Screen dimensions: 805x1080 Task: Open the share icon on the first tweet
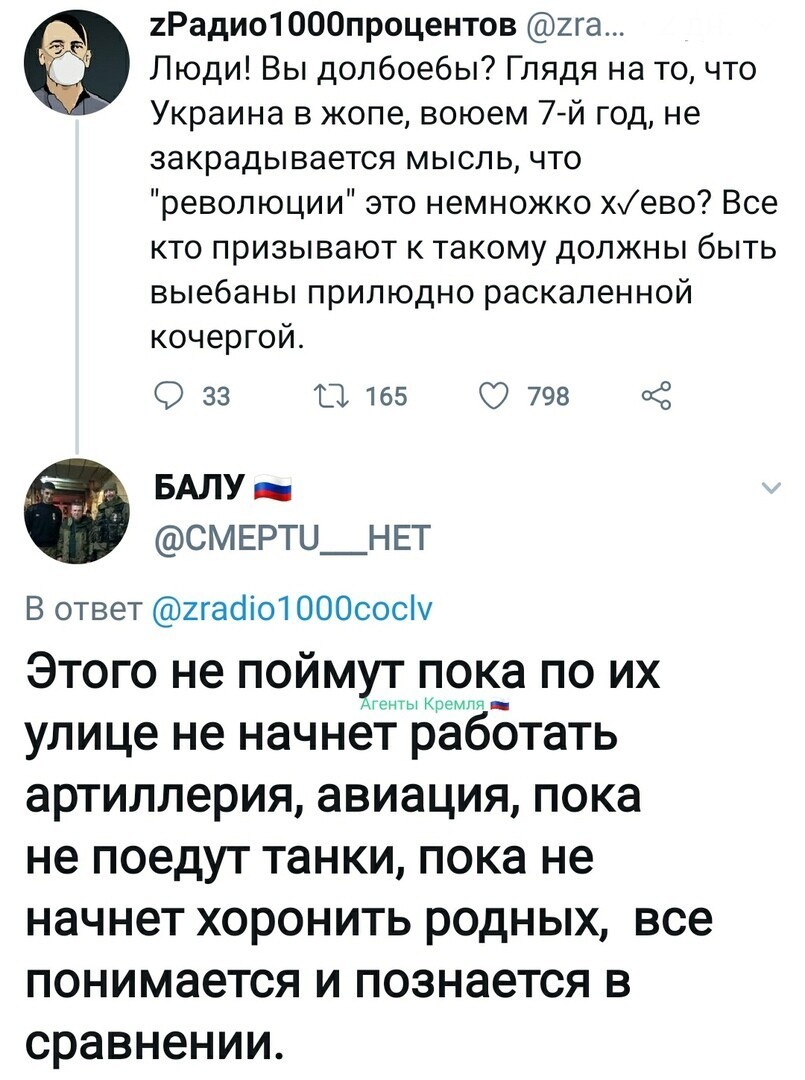click(655, 396)
